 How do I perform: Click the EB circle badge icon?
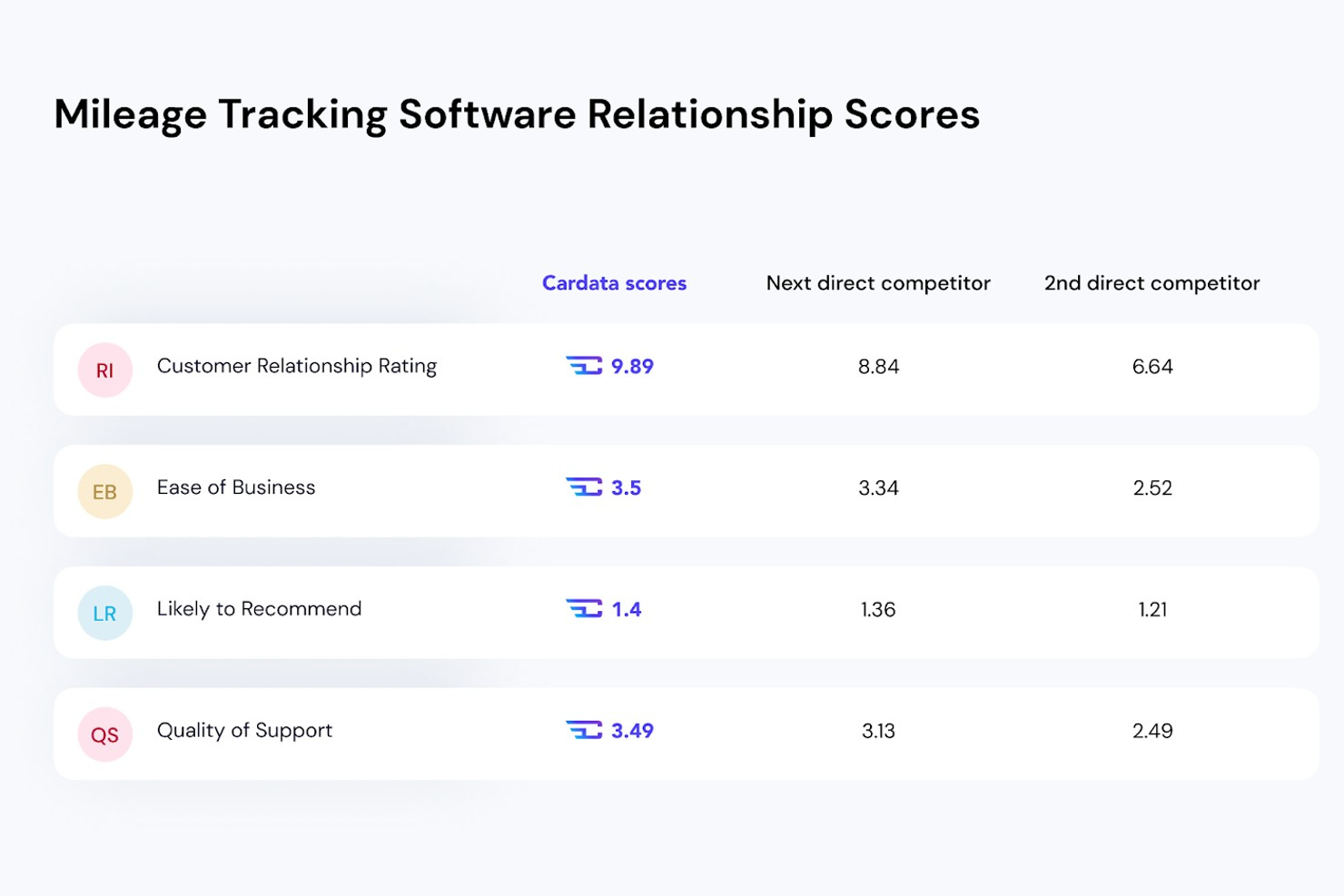click(105, 492)
